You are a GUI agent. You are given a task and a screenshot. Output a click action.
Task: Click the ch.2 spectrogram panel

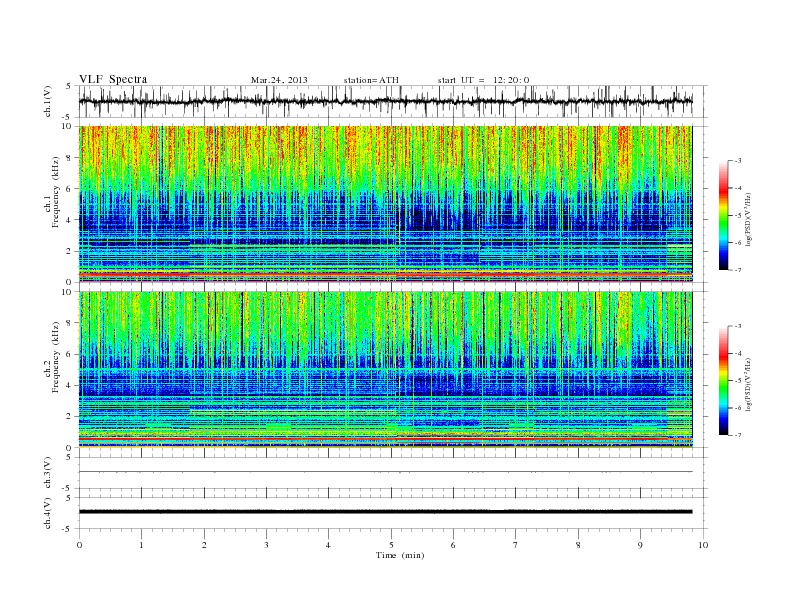click(x=385, y=370)
